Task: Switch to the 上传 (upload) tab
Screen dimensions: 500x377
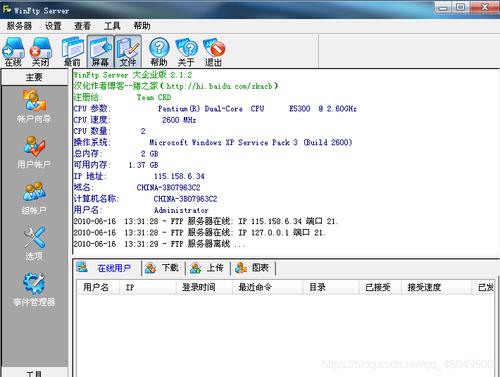Action: [208, 268]
